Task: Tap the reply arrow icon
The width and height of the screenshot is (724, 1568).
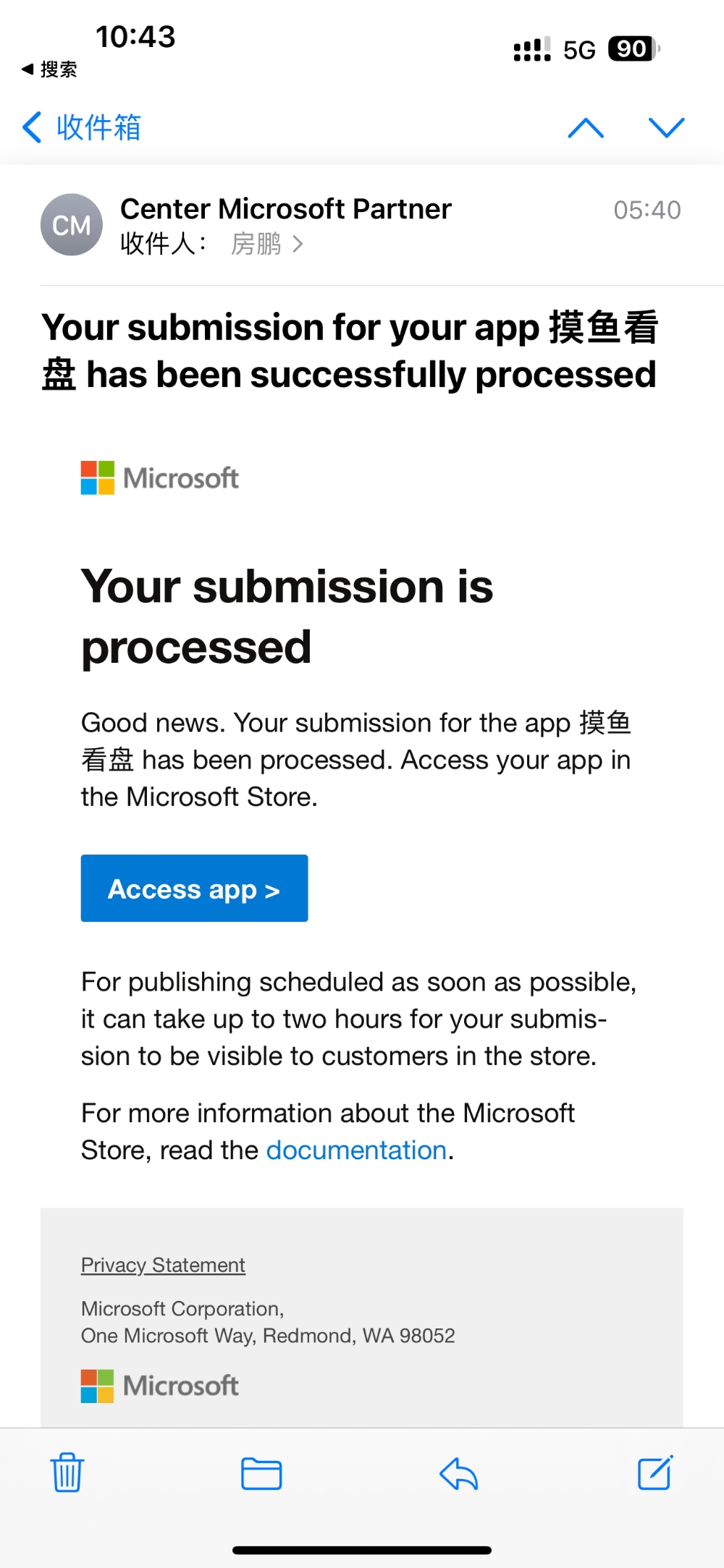Action: [458, 1473]
